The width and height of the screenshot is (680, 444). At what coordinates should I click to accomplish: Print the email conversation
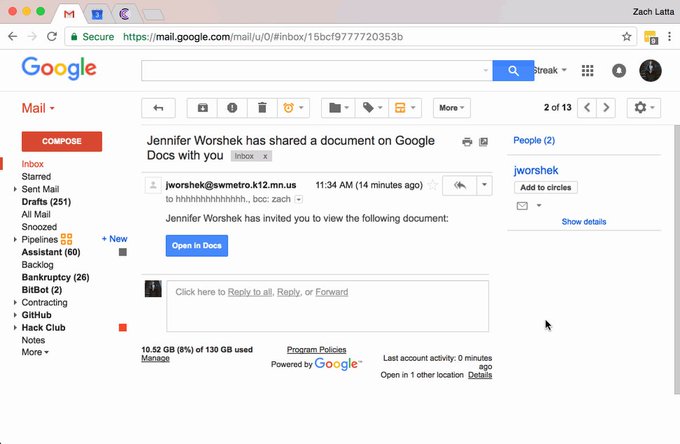click(x=467, y=142)
